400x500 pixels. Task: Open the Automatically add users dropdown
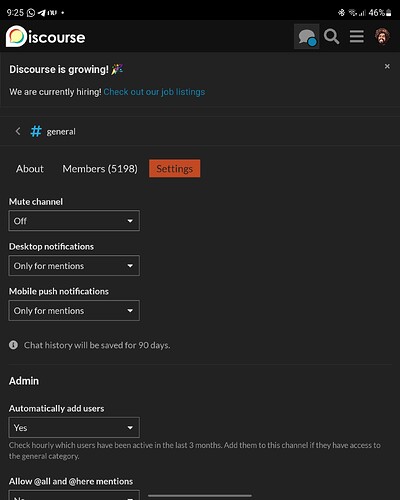click(74, 428)
